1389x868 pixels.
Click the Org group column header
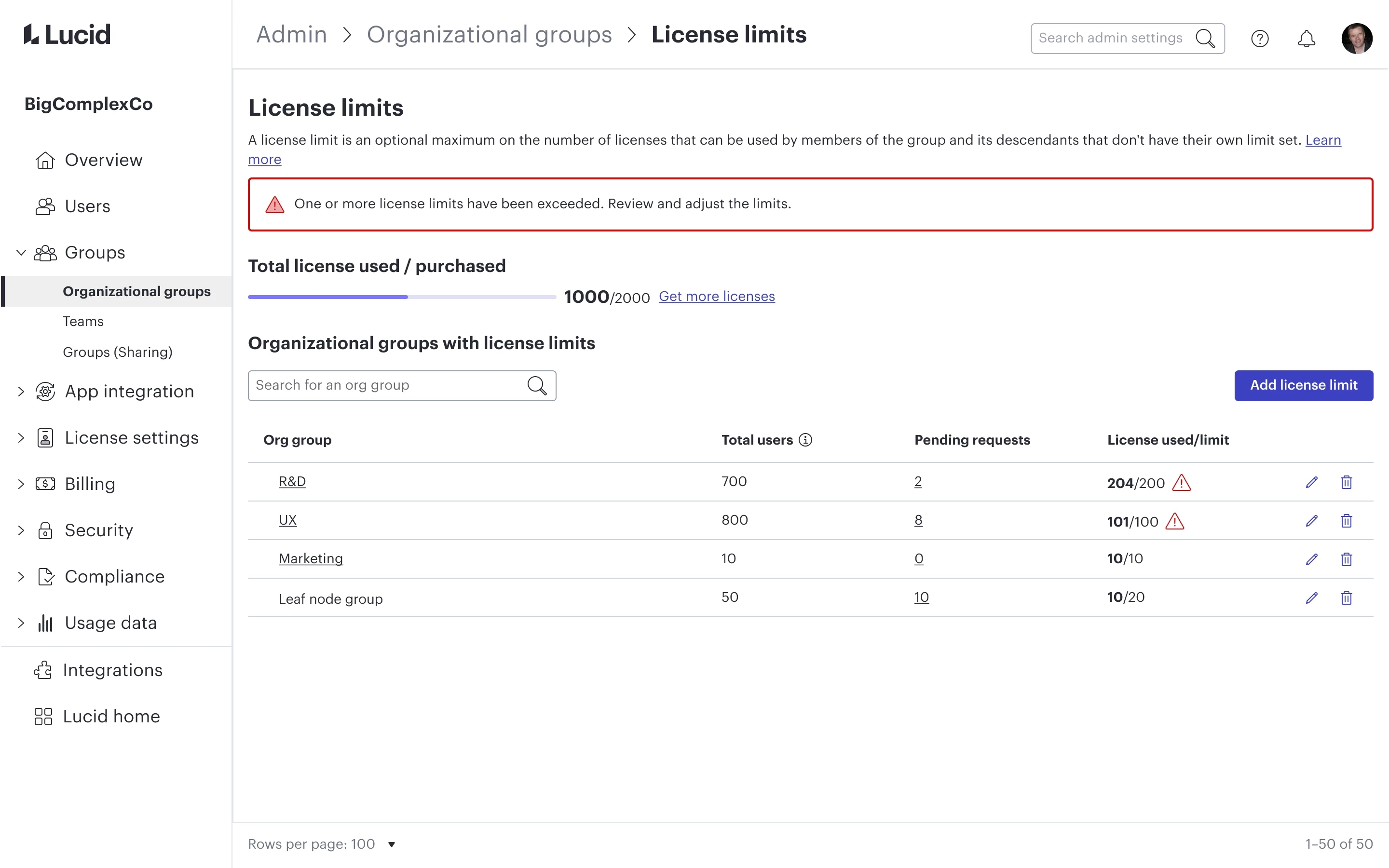click(297, 440)
